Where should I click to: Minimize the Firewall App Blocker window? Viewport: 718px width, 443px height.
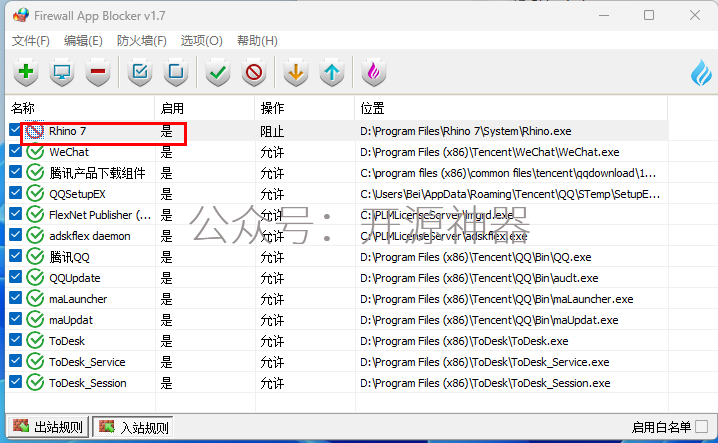[604, 16]
